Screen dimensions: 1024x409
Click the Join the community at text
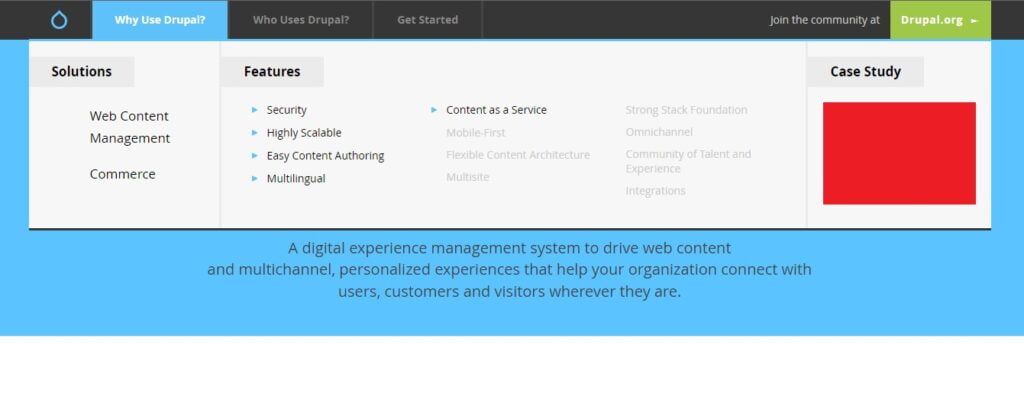coord(824,20)
